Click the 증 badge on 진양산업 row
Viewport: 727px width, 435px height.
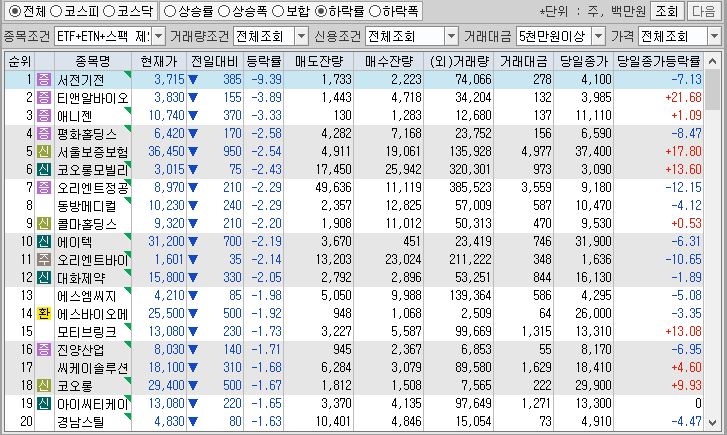[44, 349]
